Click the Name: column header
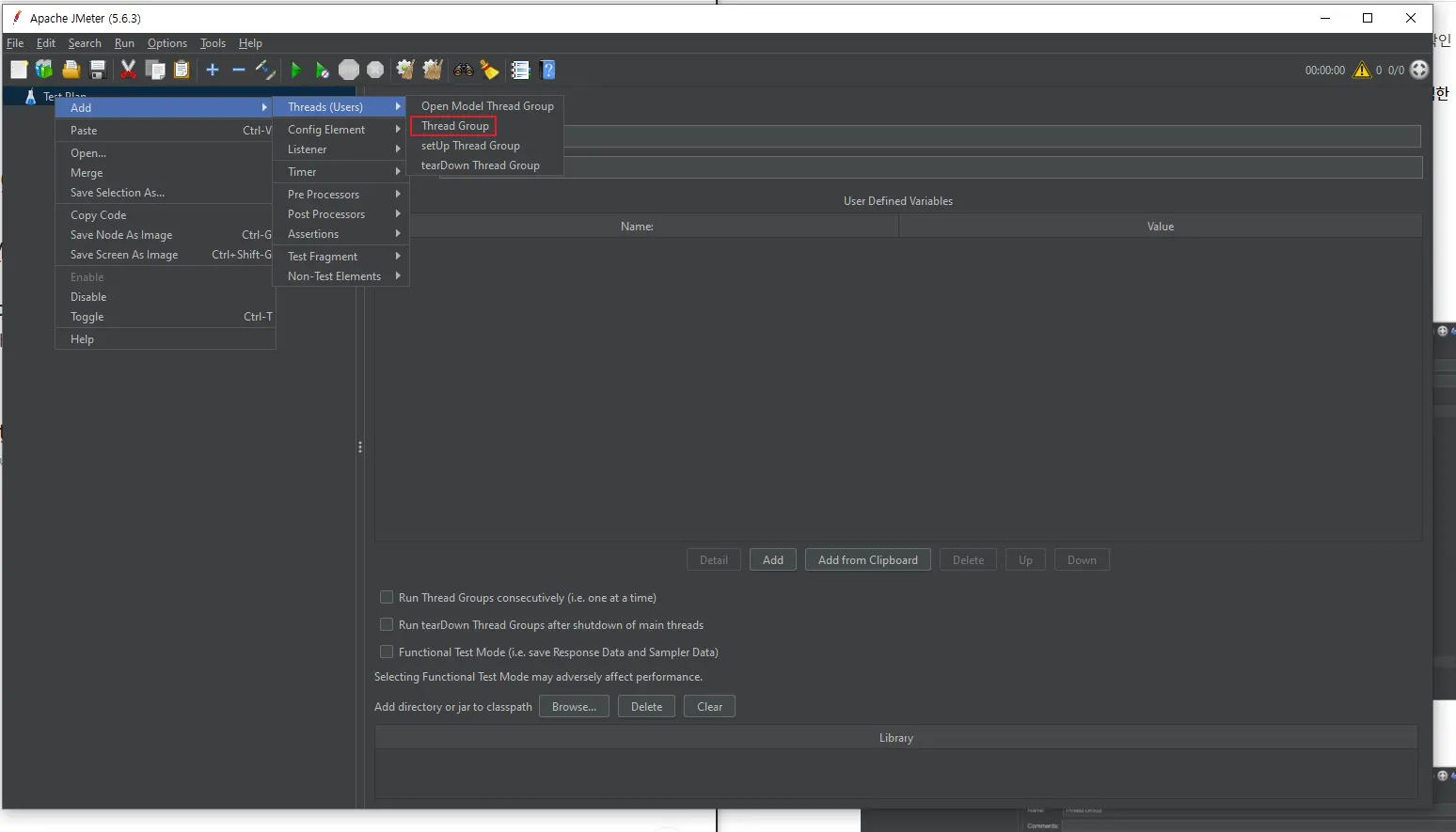 (x=637, y=227)
